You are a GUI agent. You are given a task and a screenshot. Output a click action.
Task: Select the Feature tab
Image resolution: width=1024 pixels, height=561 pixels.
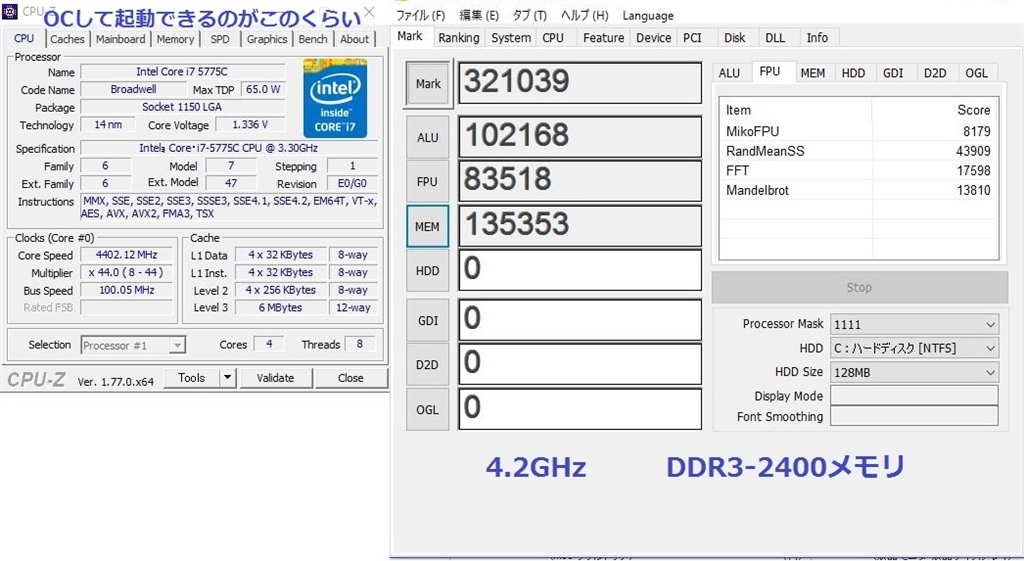[x=603, y=38]
